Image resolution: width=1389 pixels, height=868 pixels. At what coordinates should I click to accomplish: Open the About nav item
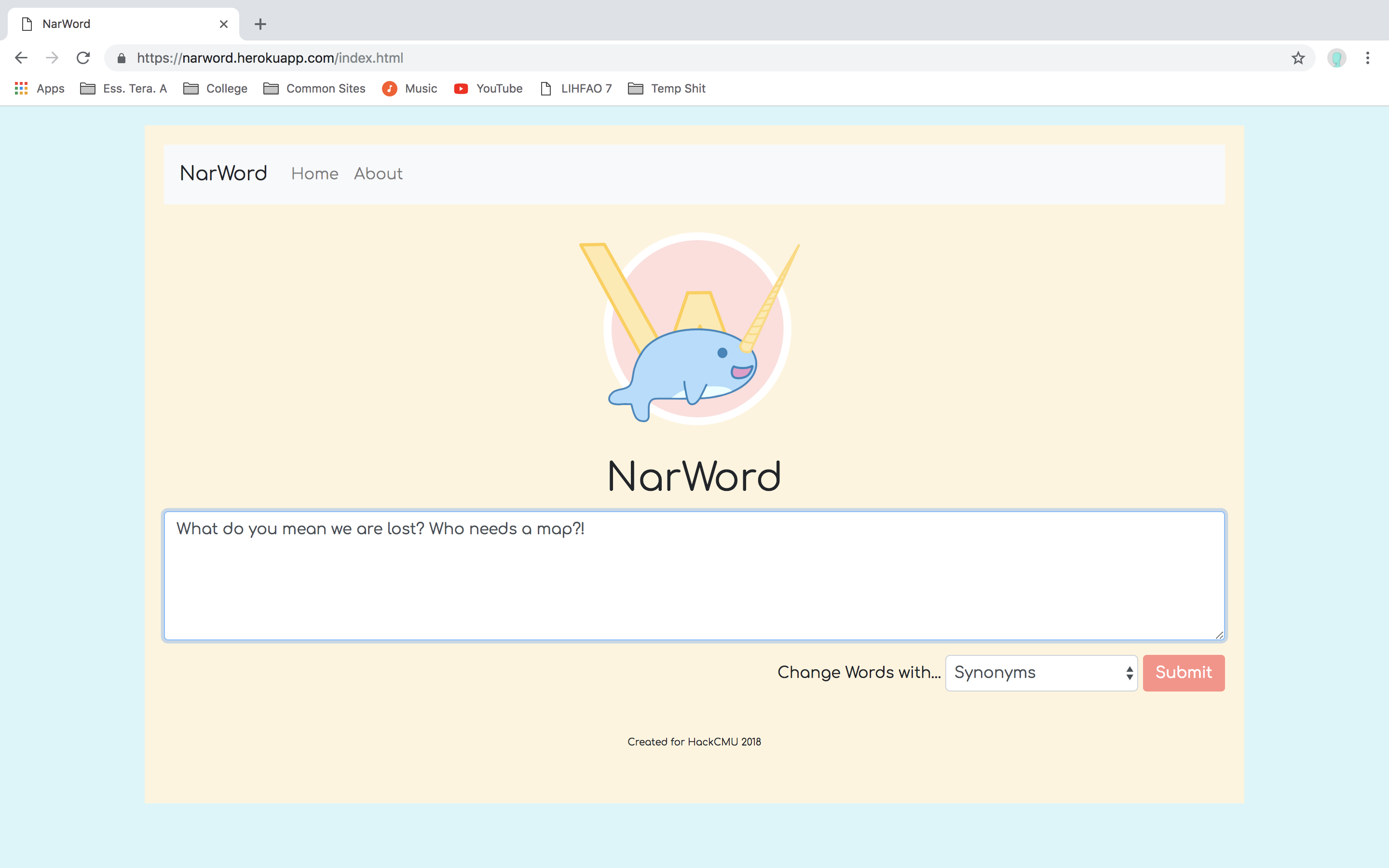(x=378, y=174)
